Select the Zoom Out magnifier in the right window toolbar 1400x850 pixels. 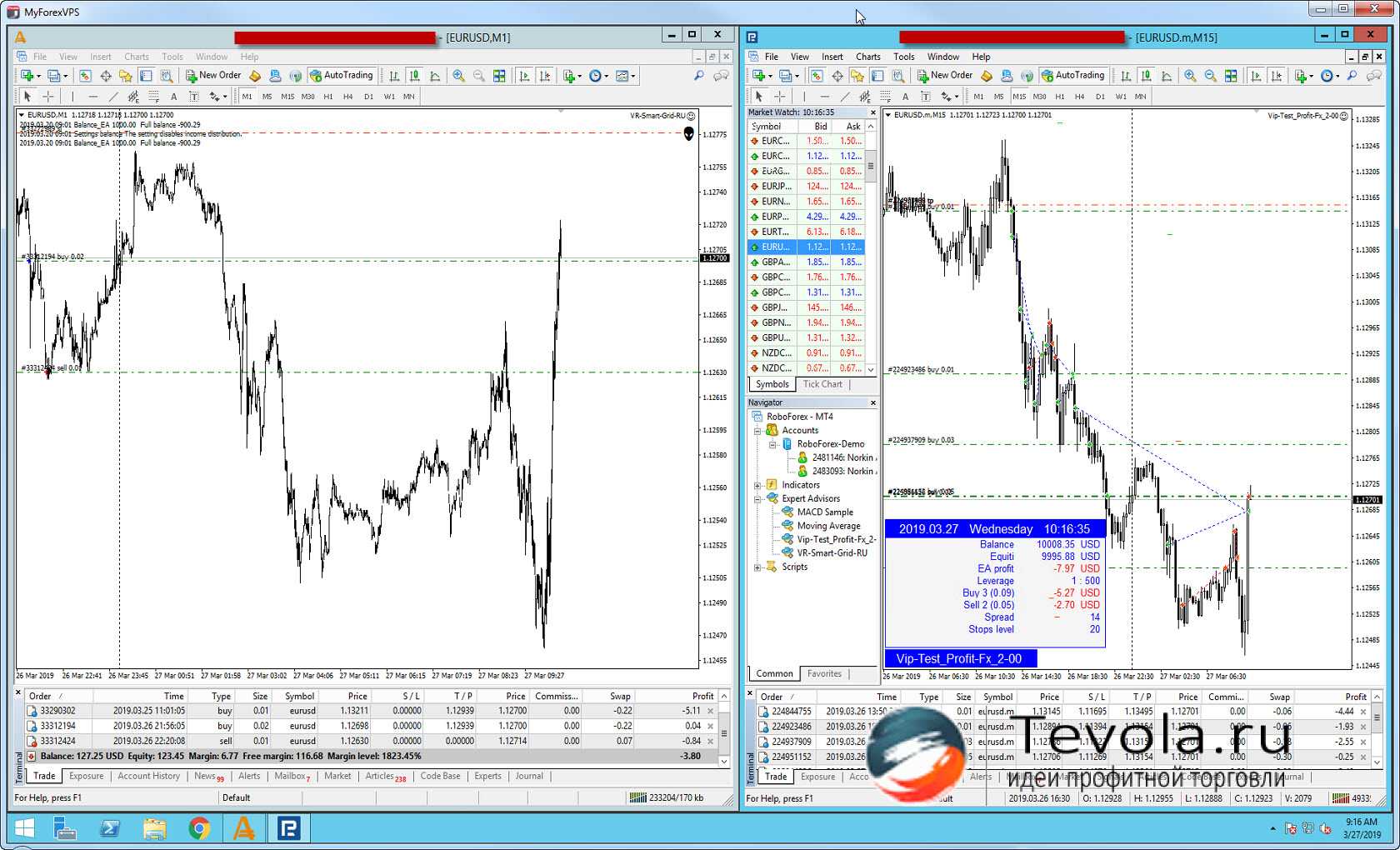pyautogui.click(x=1210, y=76)
